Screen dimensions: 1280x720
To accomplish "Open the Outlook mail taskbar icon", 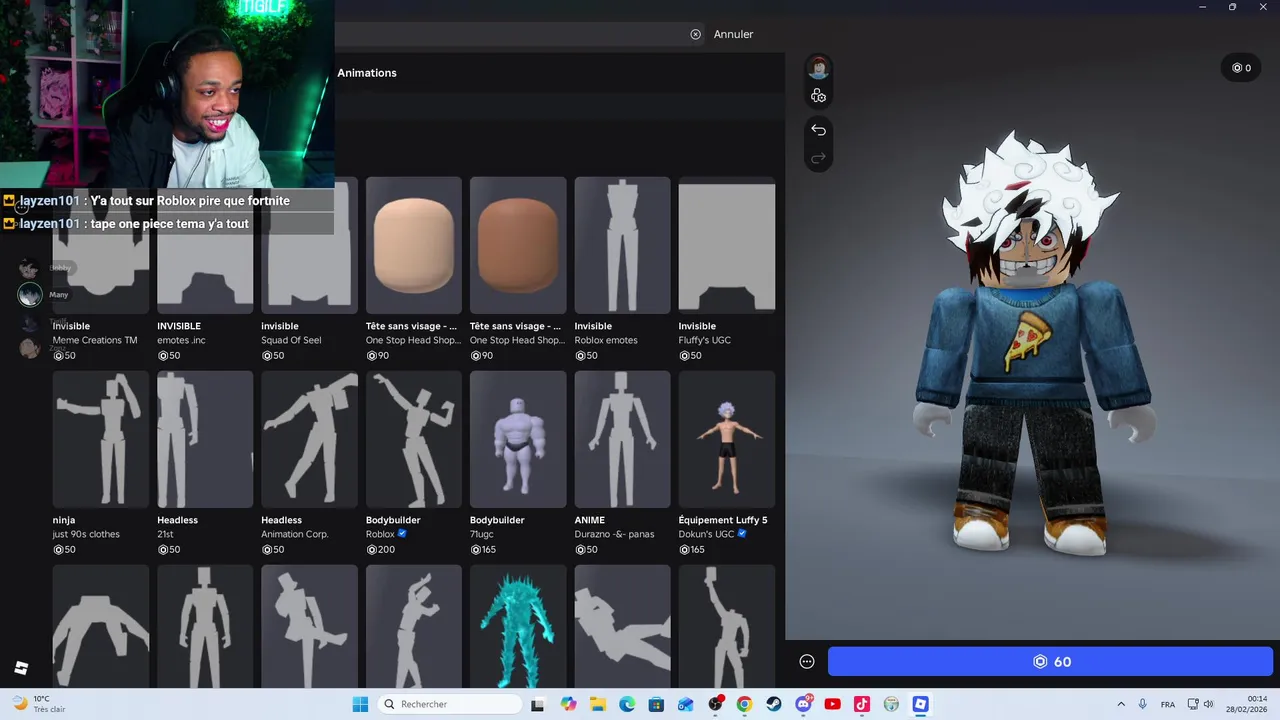I will pos(686,704).
